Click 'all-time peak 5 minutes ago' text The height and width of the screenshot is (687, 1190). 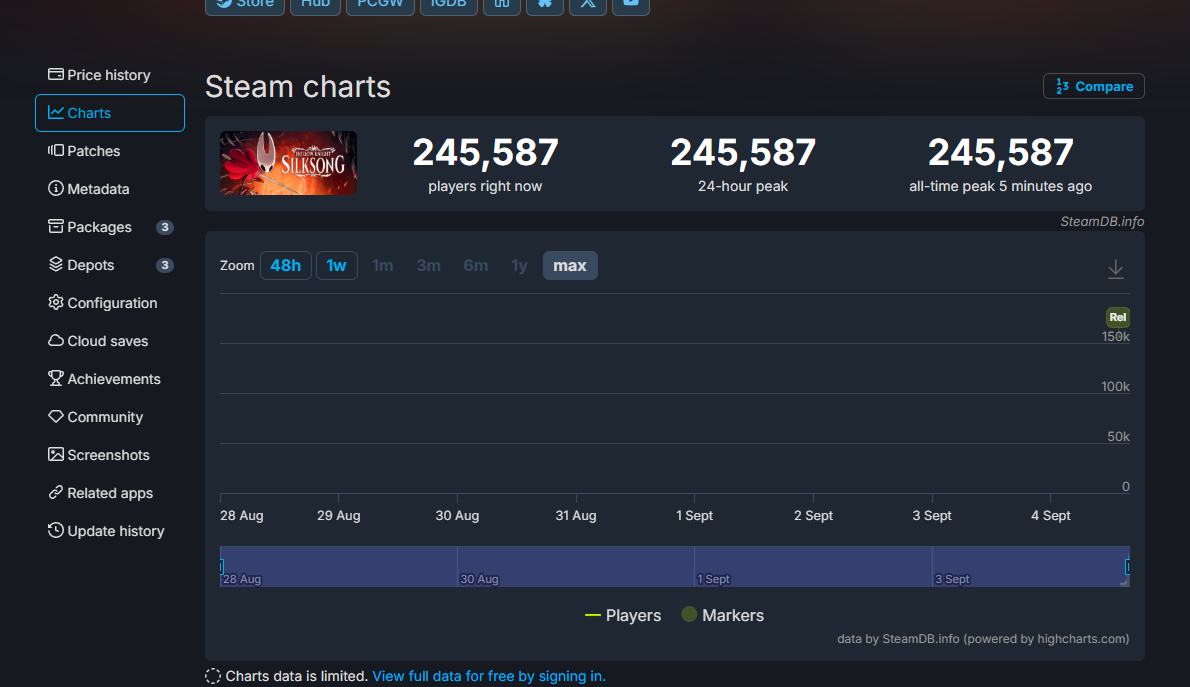1000,187
